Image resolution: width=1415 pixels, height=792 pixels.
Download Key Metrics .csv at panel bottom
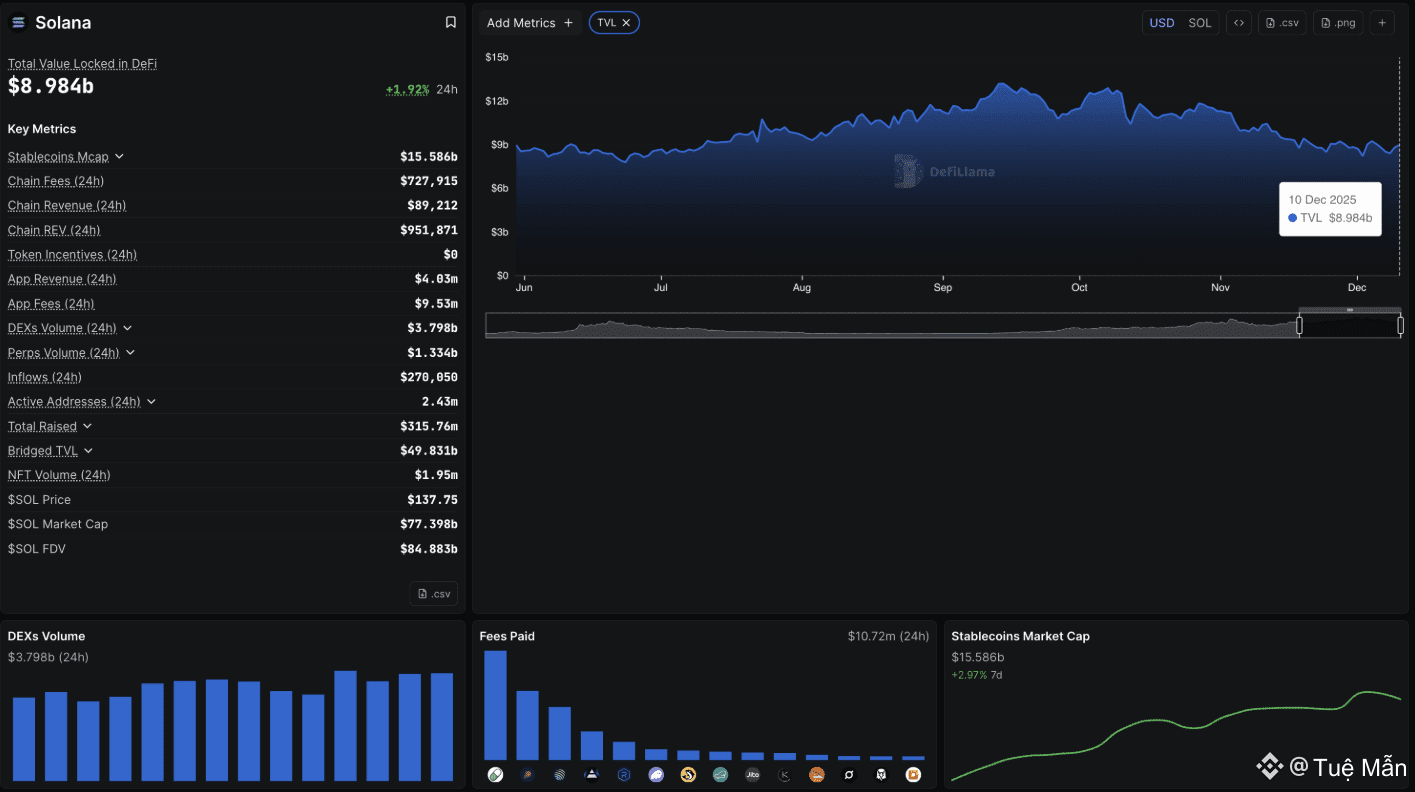434,593
